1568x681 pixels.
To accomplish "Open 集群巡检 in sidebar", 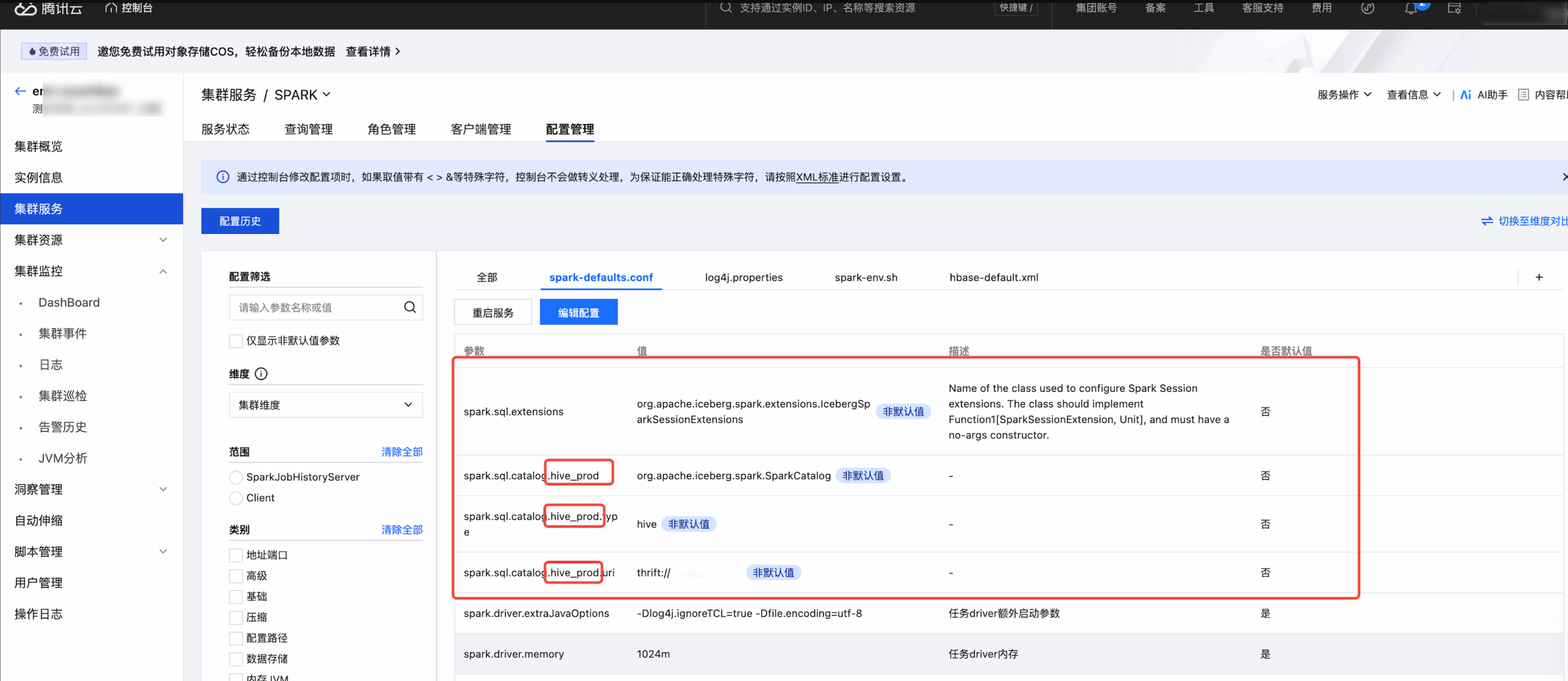I will tap(62, 395).
